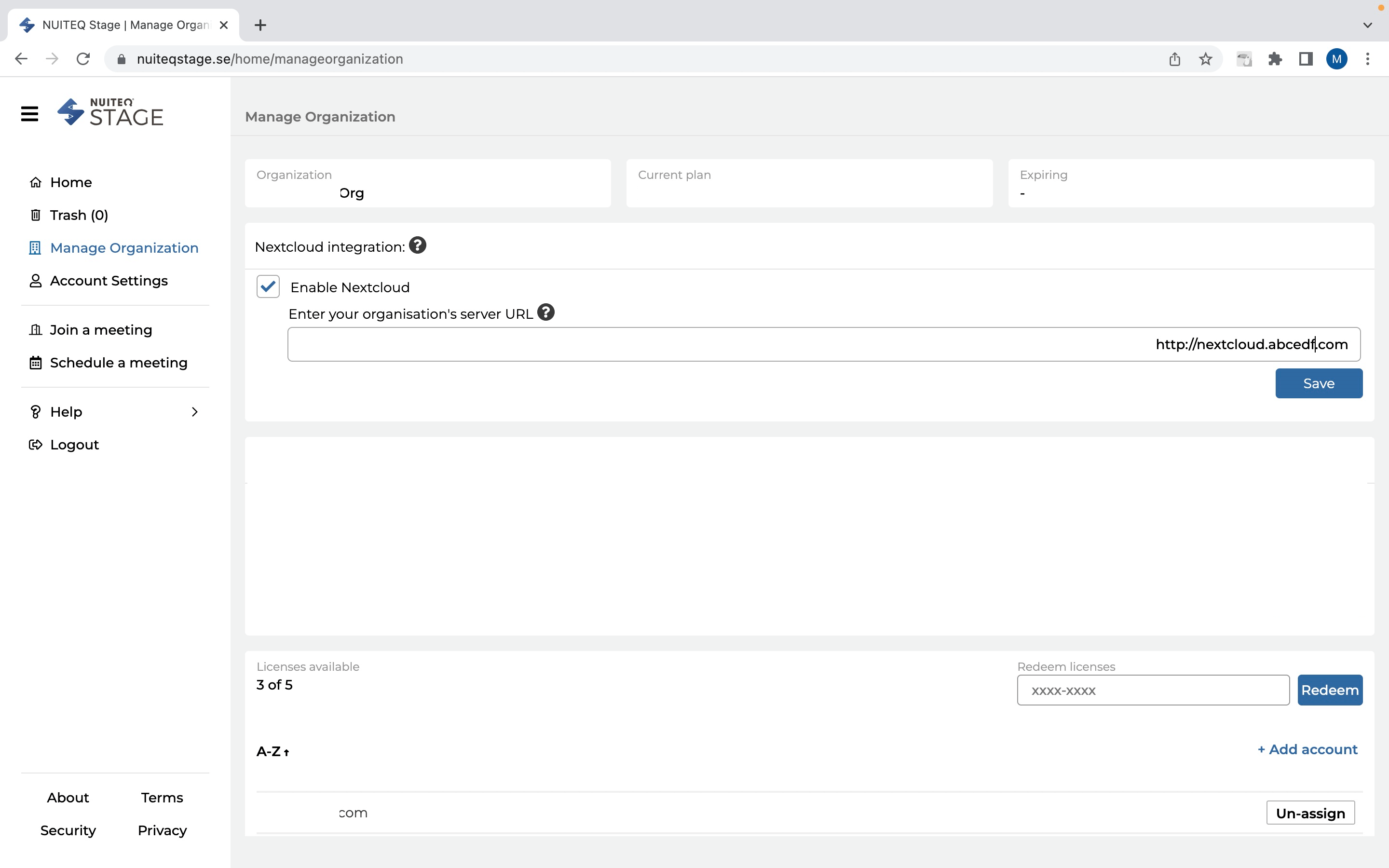Go back with the browser back arrow
Image resolution: width=1389 pixels, height=868 pixels.
pyautogui.click(x=21, y=58)
